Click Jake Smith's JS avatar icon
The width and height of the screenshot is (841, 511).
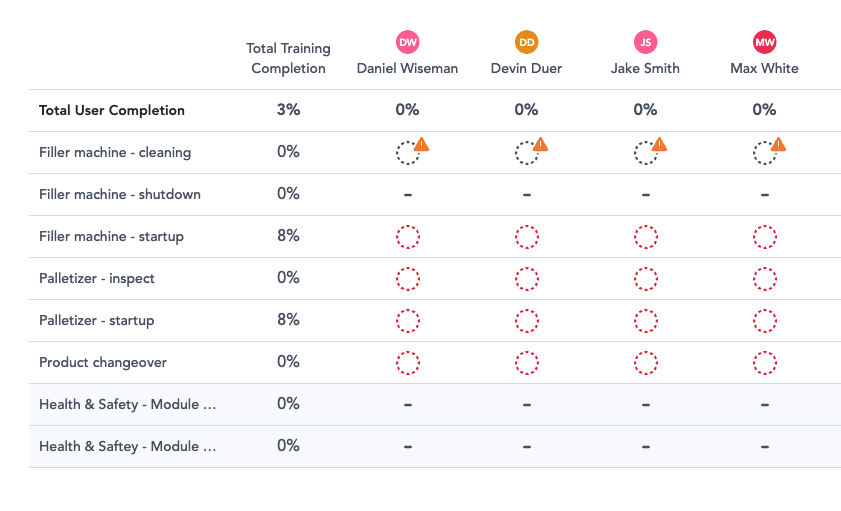646,42
